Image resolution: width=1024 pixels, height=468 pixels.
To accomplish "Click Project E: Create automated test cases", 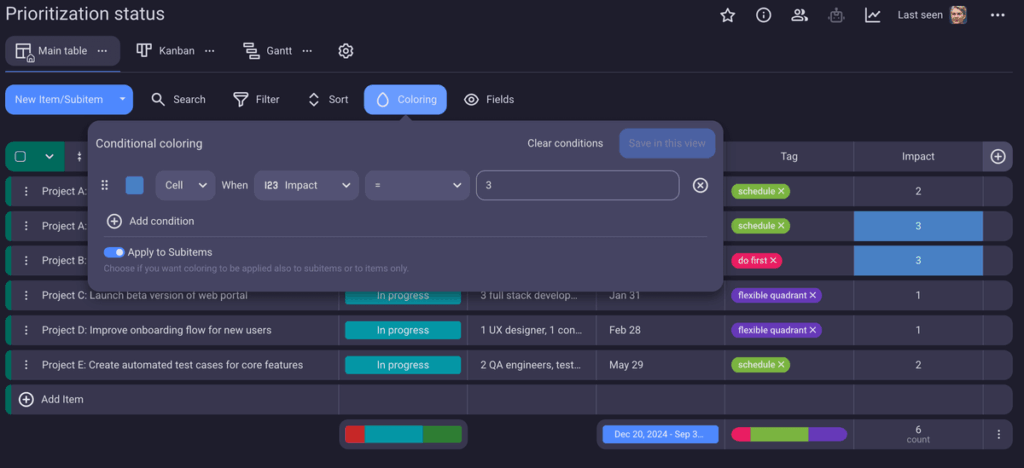I will coord(172,365).
